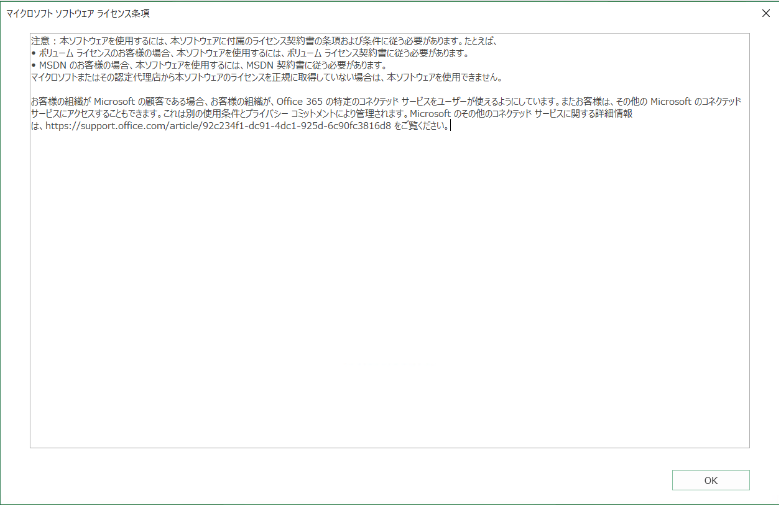779x505 pixels.
Task: Click the OK button
Action: (710, 480)
